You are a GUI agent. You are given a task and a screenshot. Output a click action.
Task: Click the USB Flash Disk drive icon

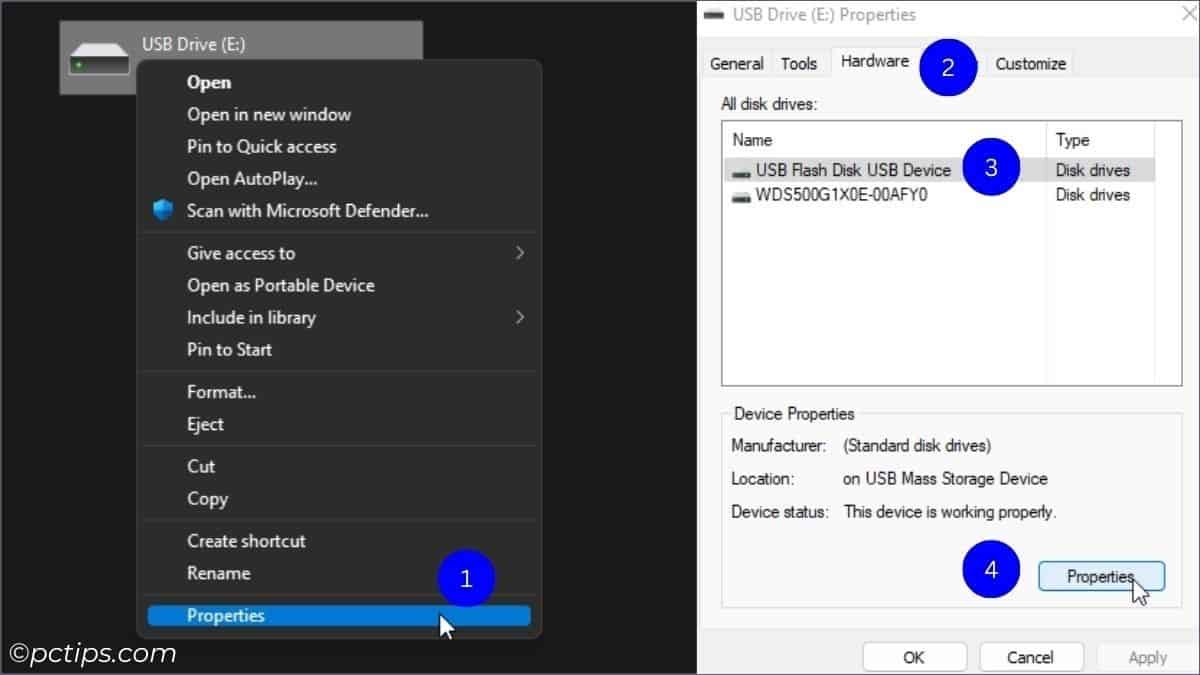tap(741, 172)
